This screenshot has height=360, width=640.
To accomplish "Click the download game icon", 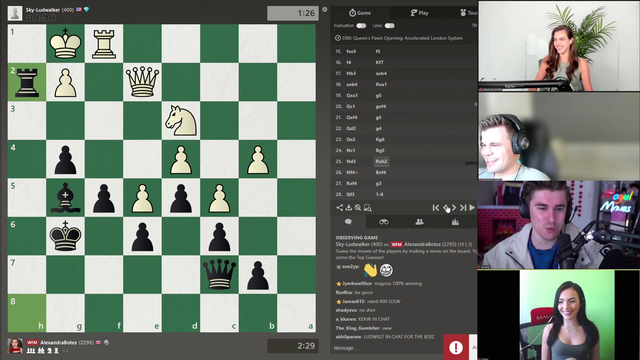I will (349, 207).
